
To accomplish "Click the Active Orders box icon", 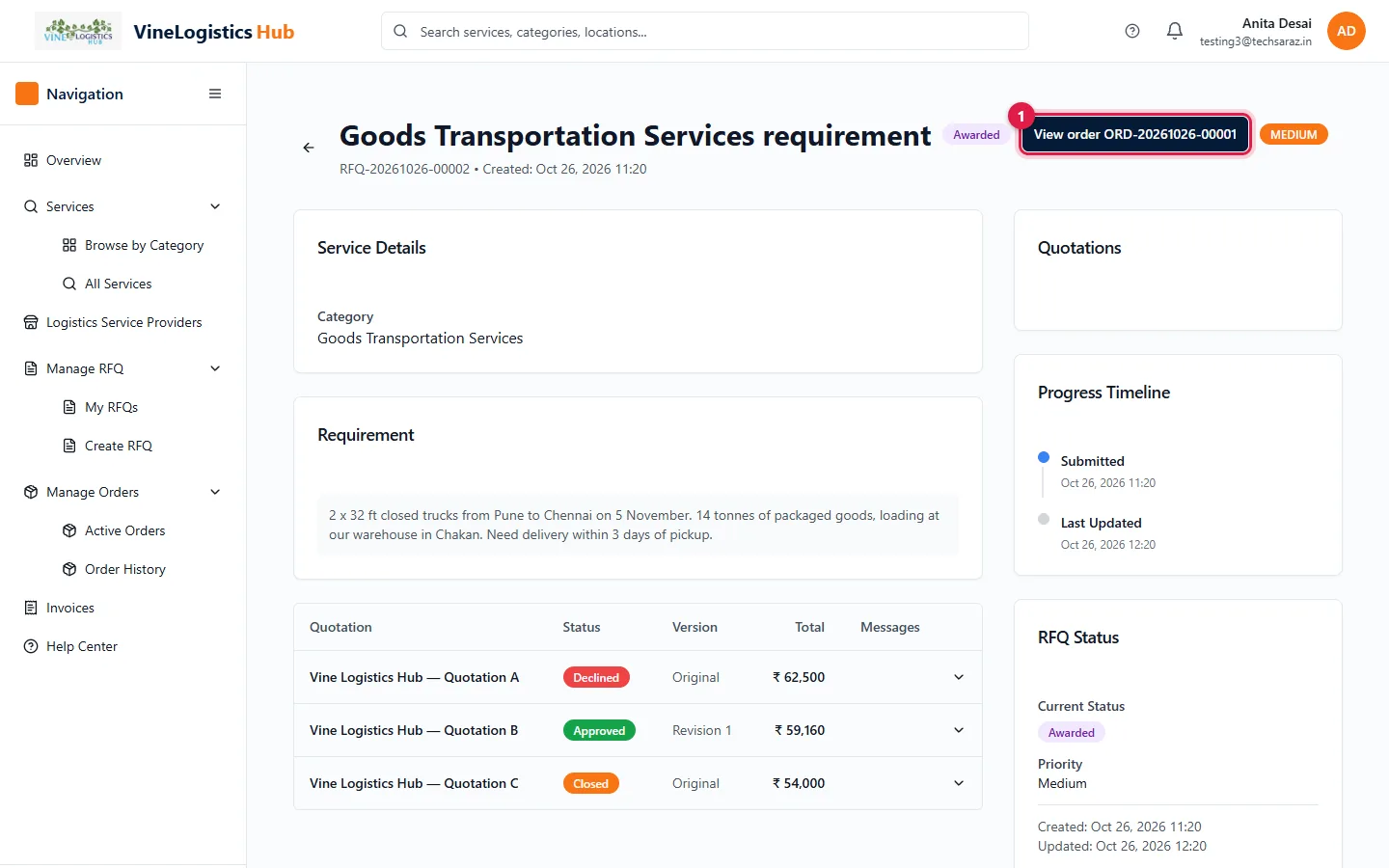I will pyautogui.click(x=69, y=530).
